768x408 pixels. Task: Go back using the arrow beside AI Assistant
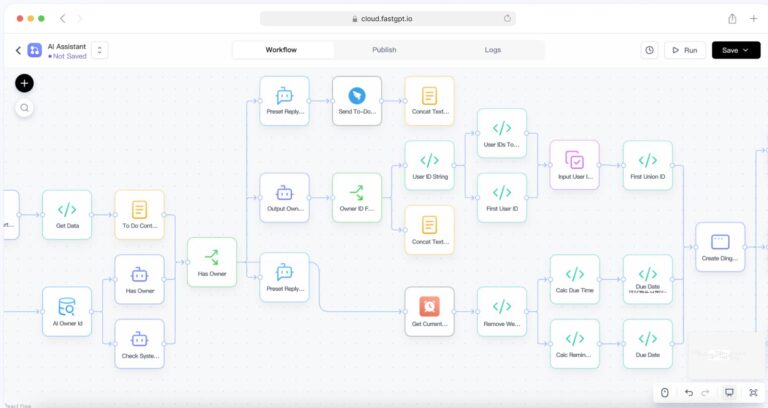(18, 50)
